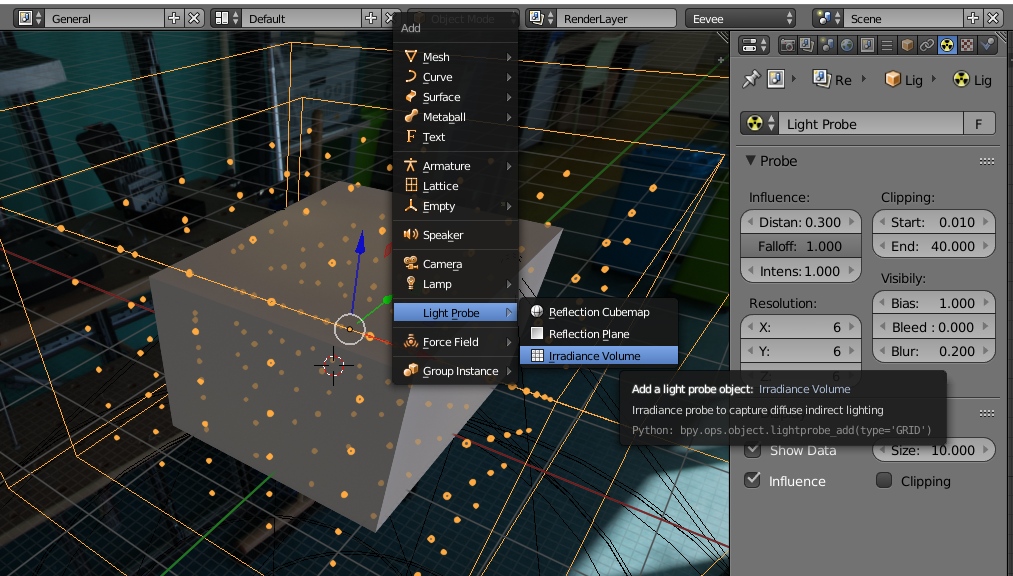Click the Falloff slider field

click(x=801, y=246)
